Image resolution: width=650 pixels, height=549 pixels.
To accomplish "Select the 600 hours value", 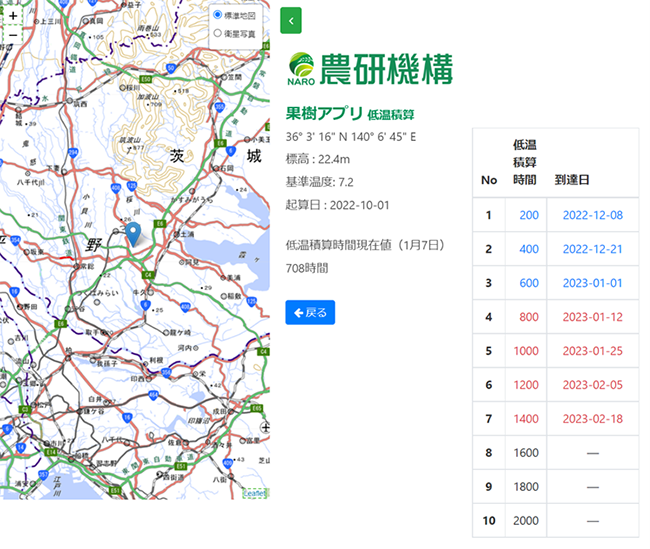I will tap(529, 283).
